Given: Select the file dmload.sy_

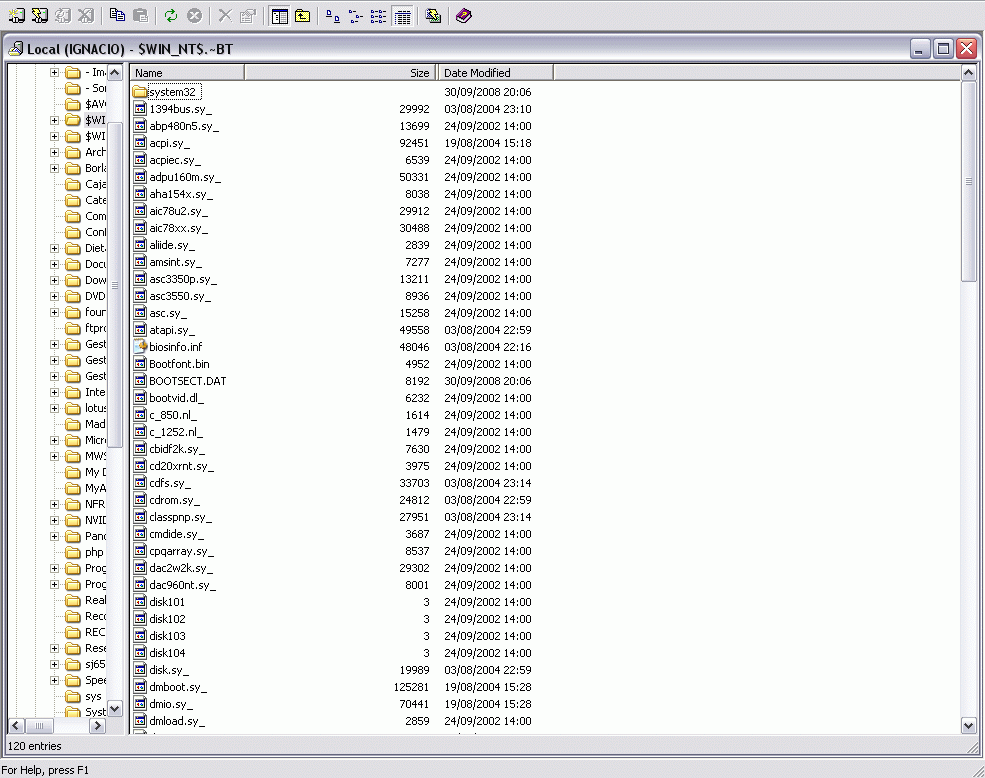Looking at the screenshot, I should coord(177,721).
